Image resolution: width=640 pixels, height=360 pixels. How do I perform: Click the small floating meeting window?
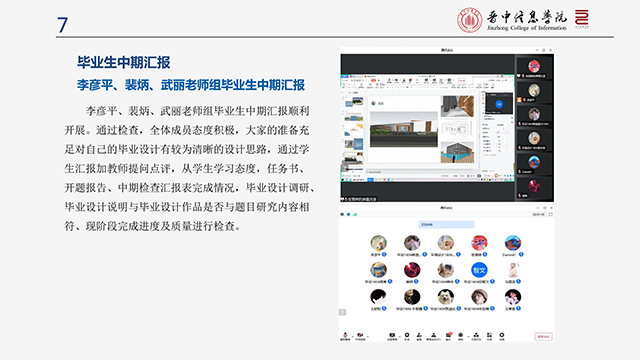click(x=498, y=104)
